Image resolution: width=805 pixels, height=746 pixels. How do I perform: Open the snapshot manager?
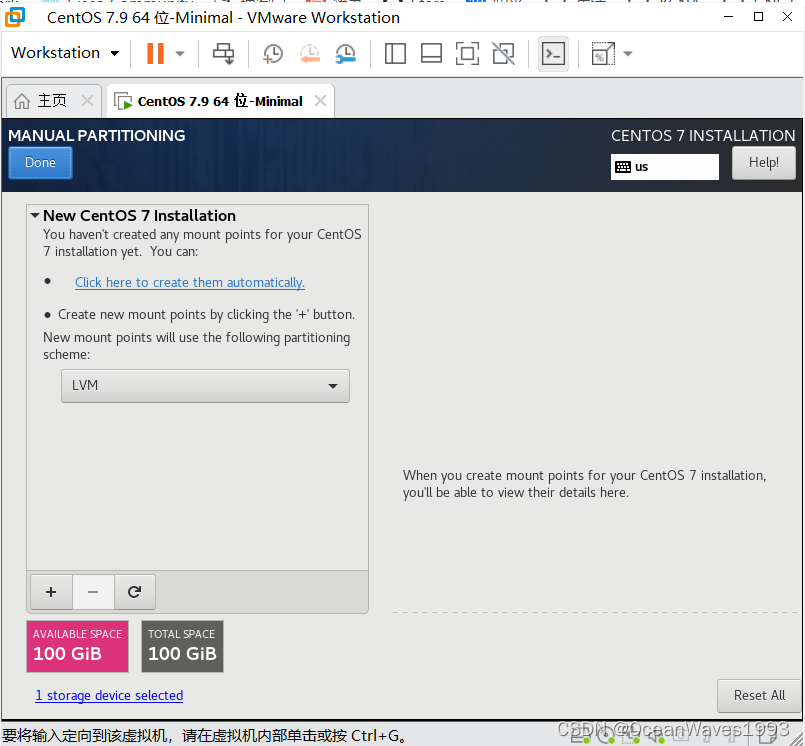[x=346, y=53]
